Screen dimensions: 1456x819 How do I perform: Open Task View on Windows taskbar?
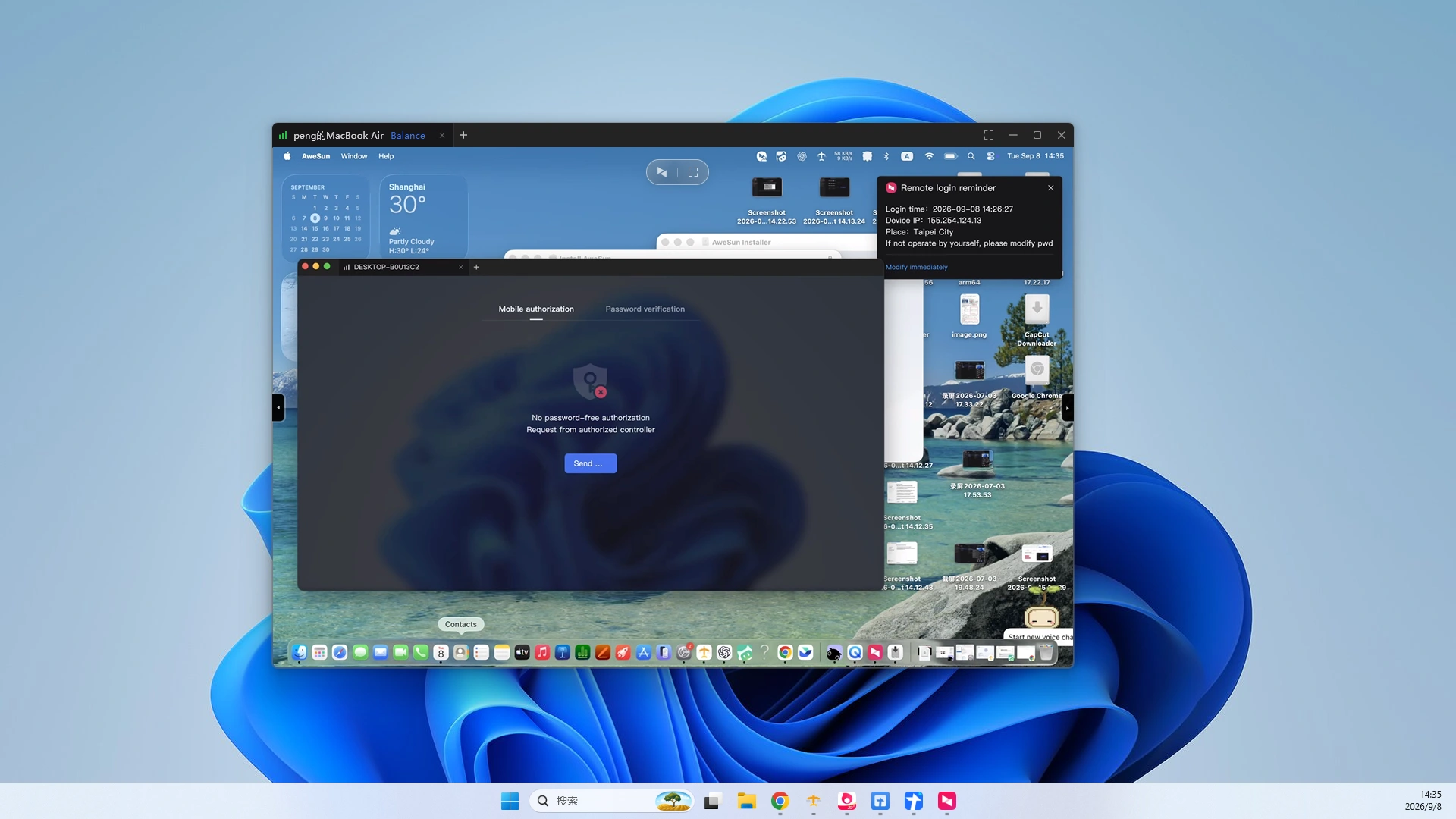tap(712, 801)
